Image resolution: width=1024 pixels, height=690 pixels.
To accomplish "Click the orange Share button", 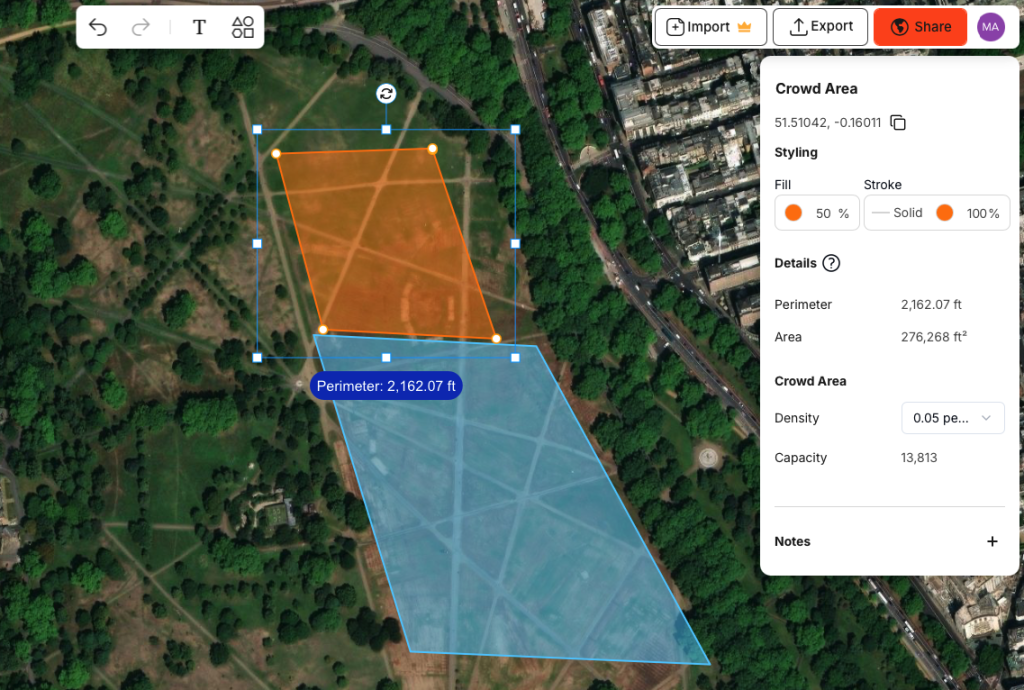I will click(920, 27).
